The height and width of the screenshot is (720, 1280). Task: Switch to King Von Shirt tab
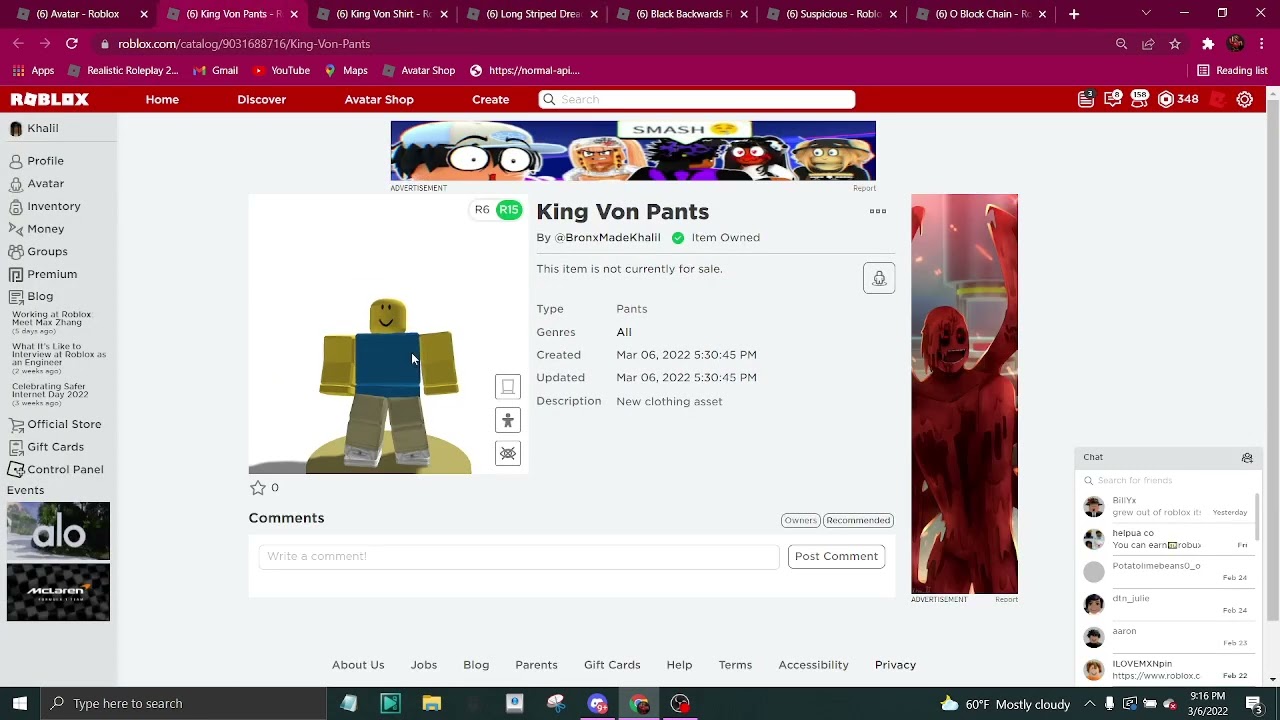382,14
